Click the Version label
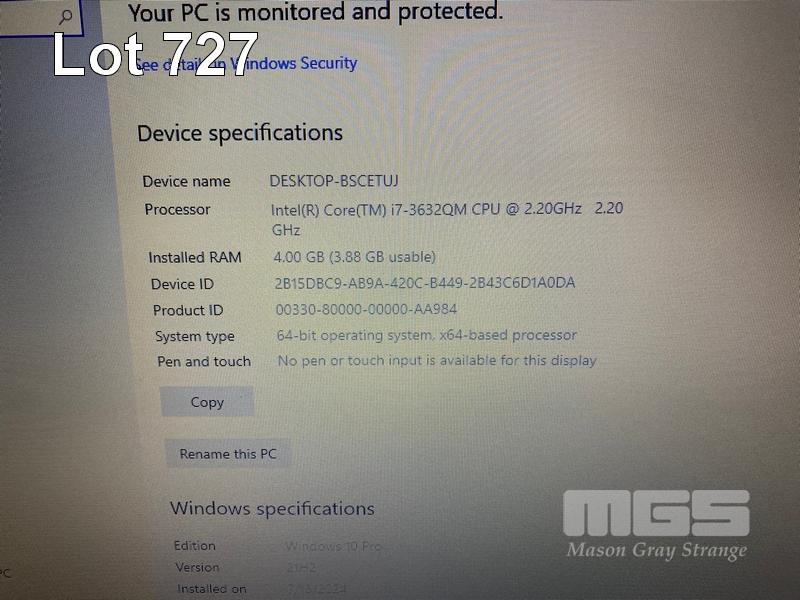 tap(197, 567)
